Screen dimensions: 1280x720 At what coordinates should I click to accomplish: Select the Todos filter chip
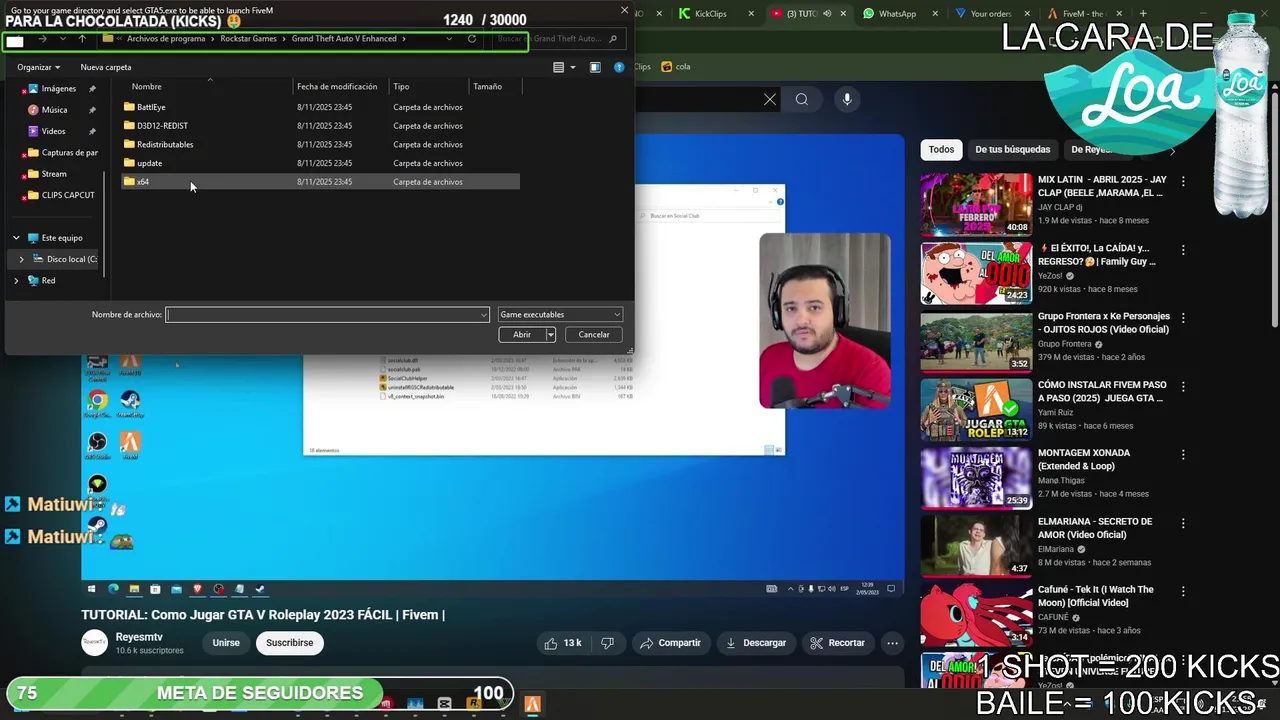click(x=941, y=150)
